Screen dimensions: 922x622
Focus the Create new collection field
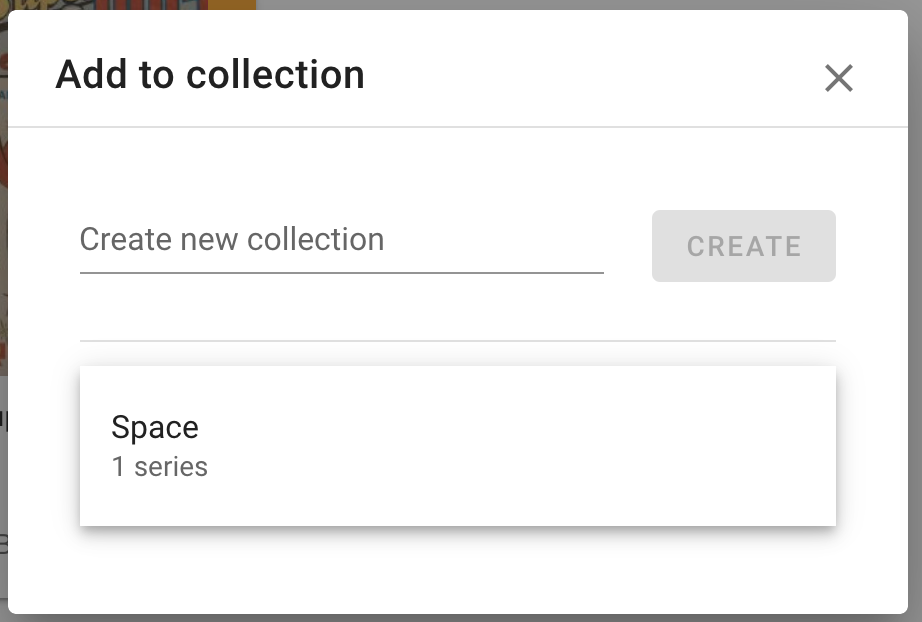(341, 241)
